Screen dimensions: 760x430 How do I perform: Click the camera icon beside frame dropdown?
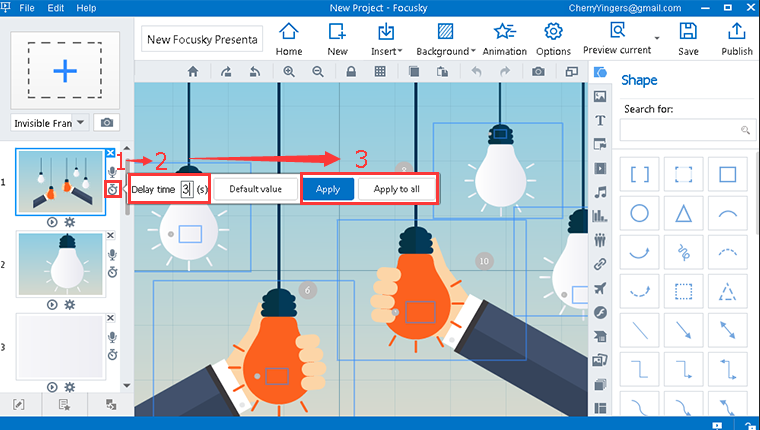(x=105, y=123)
